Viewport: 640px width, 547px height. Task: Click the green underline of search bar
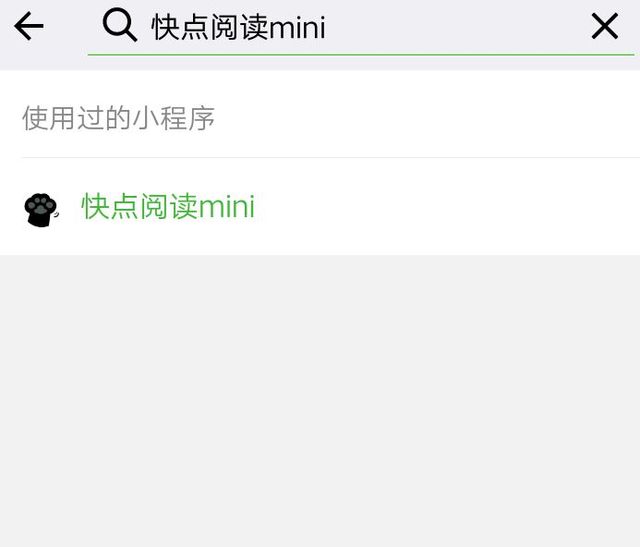pos(361,54)
